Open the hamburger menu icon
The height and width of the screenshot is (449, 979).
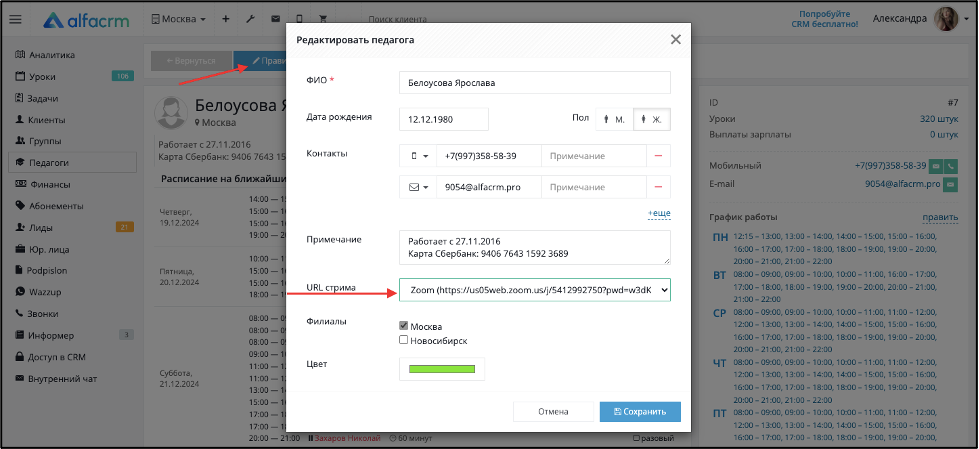tap(16, 19)
